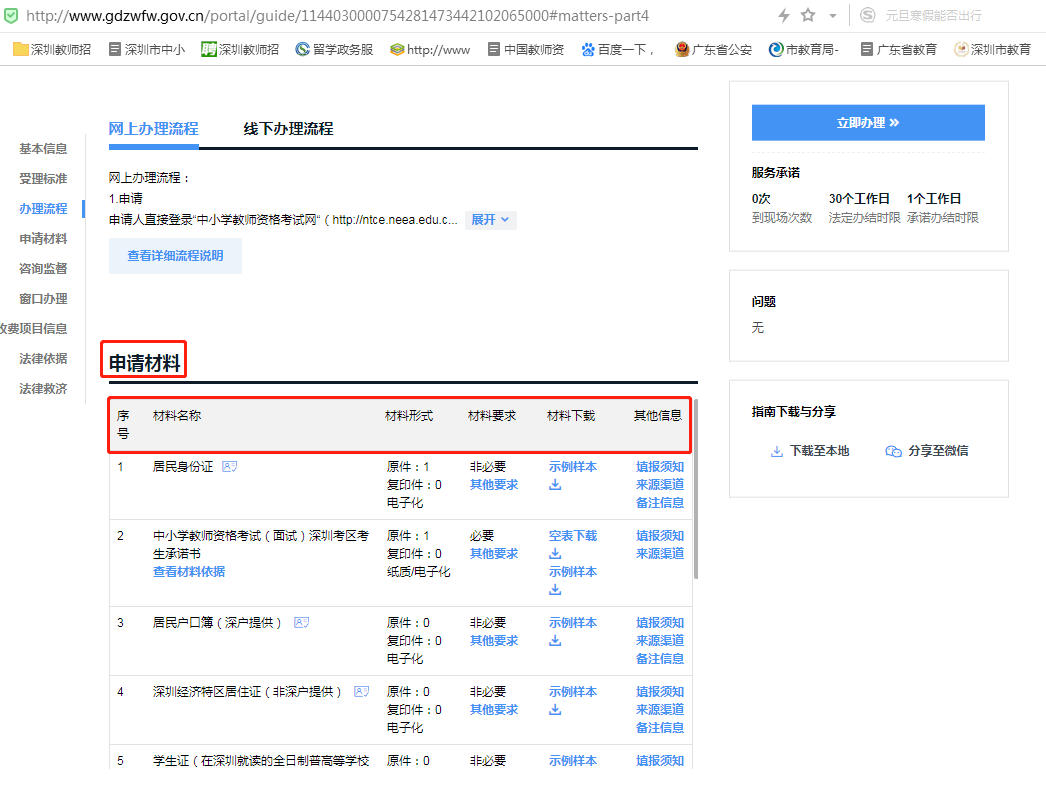Click the materials table vertical scrollbar
This screenshot has width=1046, height=785.
[x=696, y=490]
